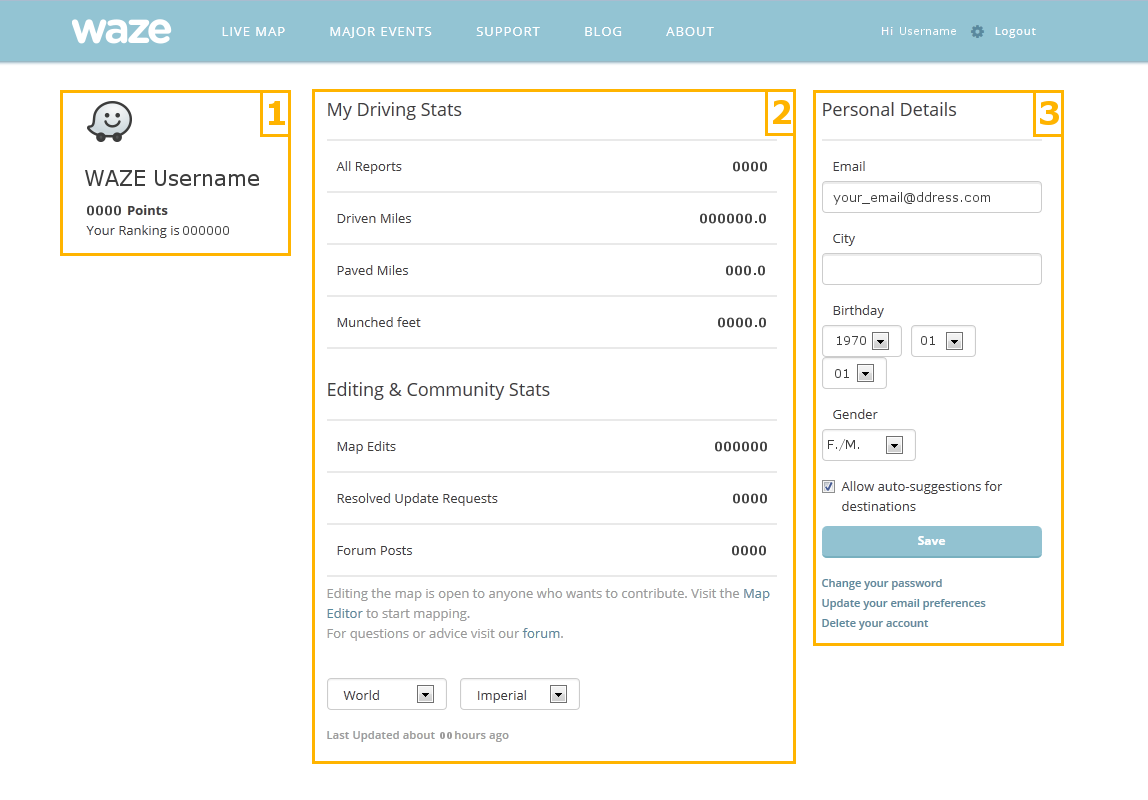The height and width of the screenshot is (800, 1148).
Task: Toggle auto-suggestions for destinations checkbox
Action: pyautogui.click(x=828, y=487)
